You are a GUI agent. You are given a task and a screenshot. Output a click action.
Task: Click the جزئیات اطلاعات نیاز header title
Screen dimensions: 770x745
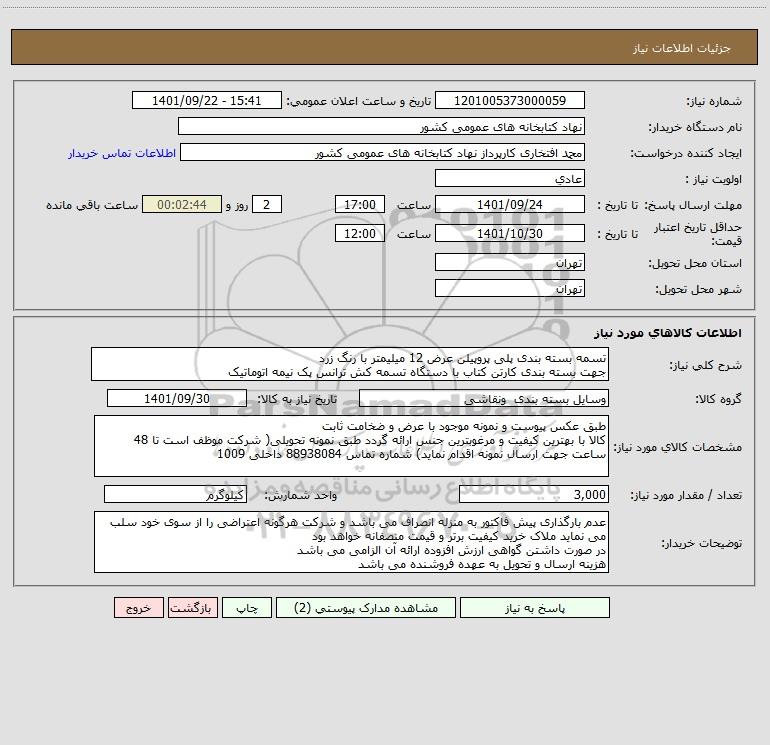tap(682, 48)
